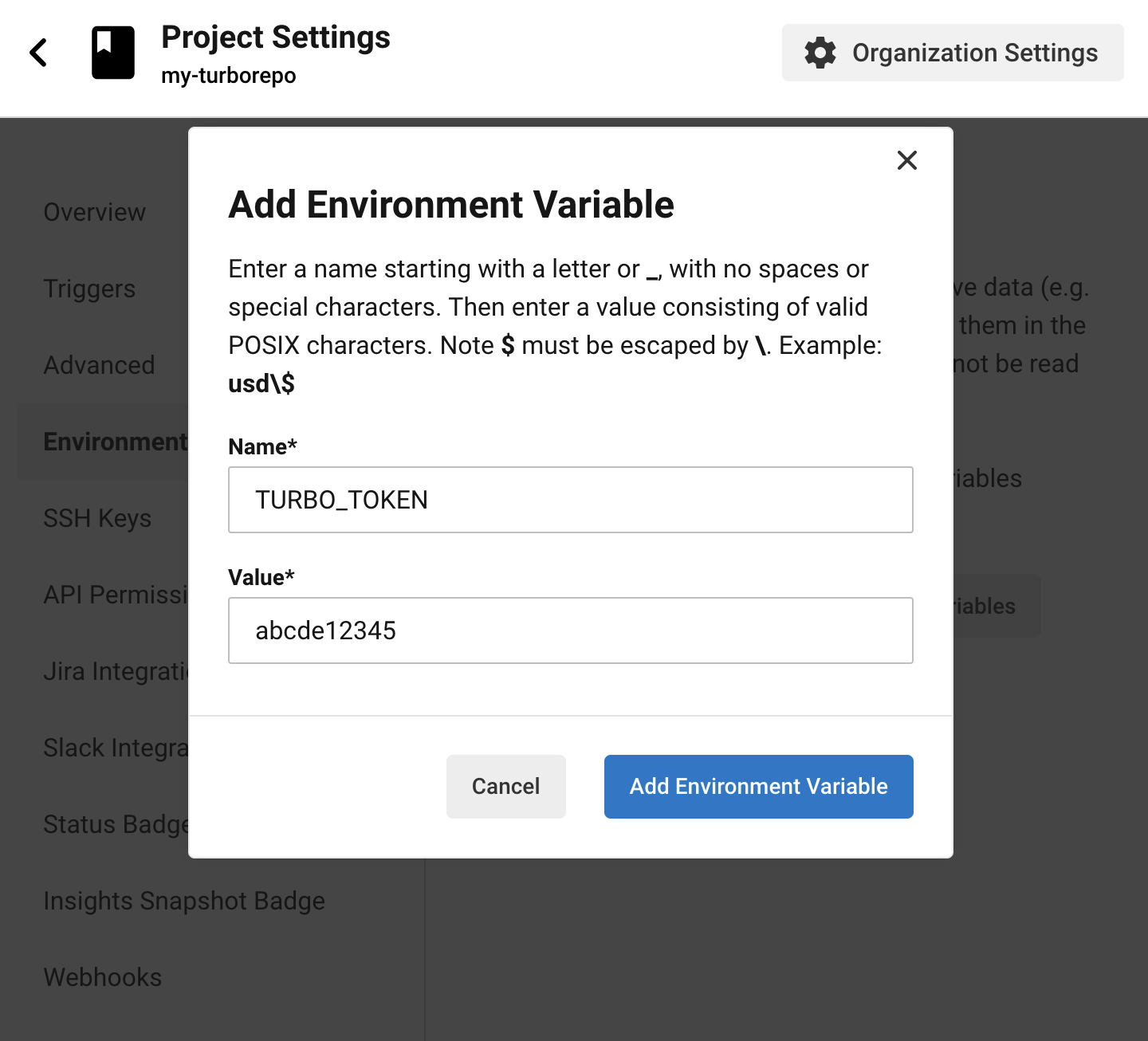Click inside the Name field showing TURBO_TOKEN
Image resolution: width=1148 pixels, height=1041 pixels.
[x=570, y=500]
